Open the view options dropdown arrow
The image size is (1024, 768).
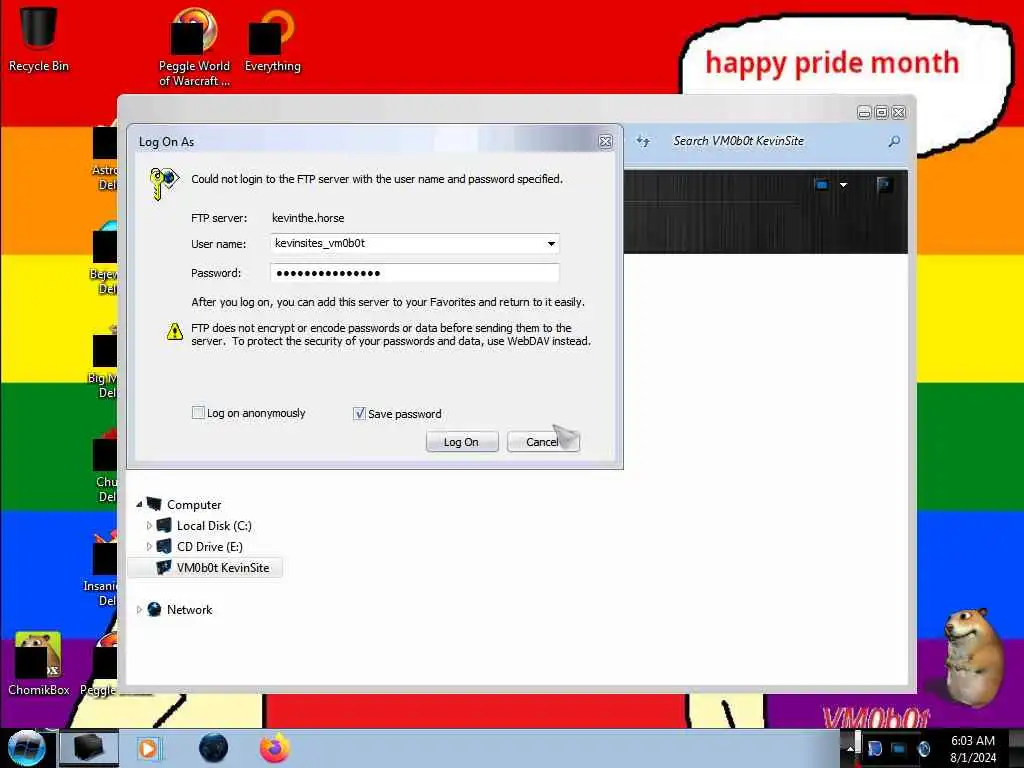tap(844, 185)
